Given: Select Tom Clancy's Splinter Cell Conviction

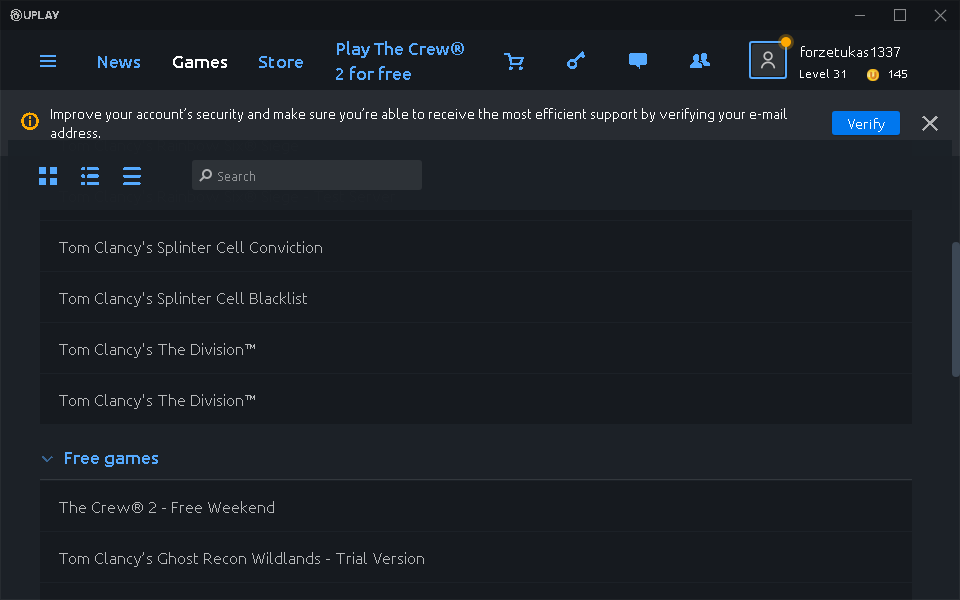Looking at the screenshot, I should tap(476, 247).
